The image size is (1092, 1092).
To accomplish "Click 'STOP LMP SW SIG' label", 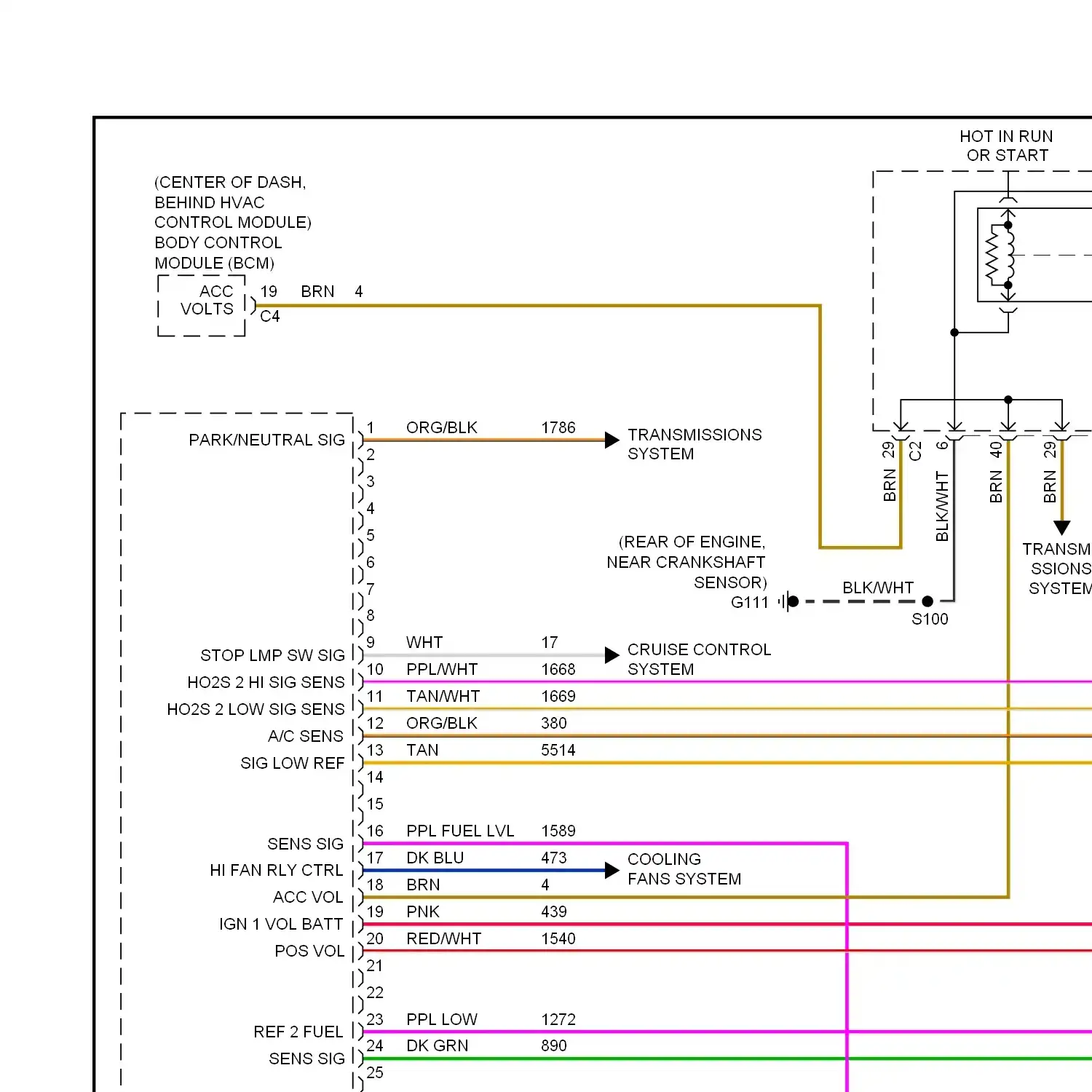I will coord(272,655).
